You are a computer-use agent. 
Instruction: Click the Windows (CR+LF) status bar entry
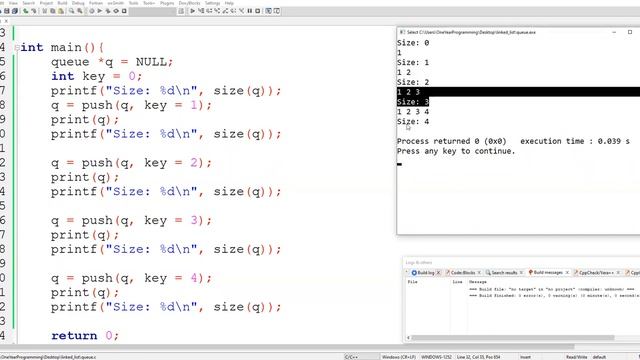click(399, 357)
